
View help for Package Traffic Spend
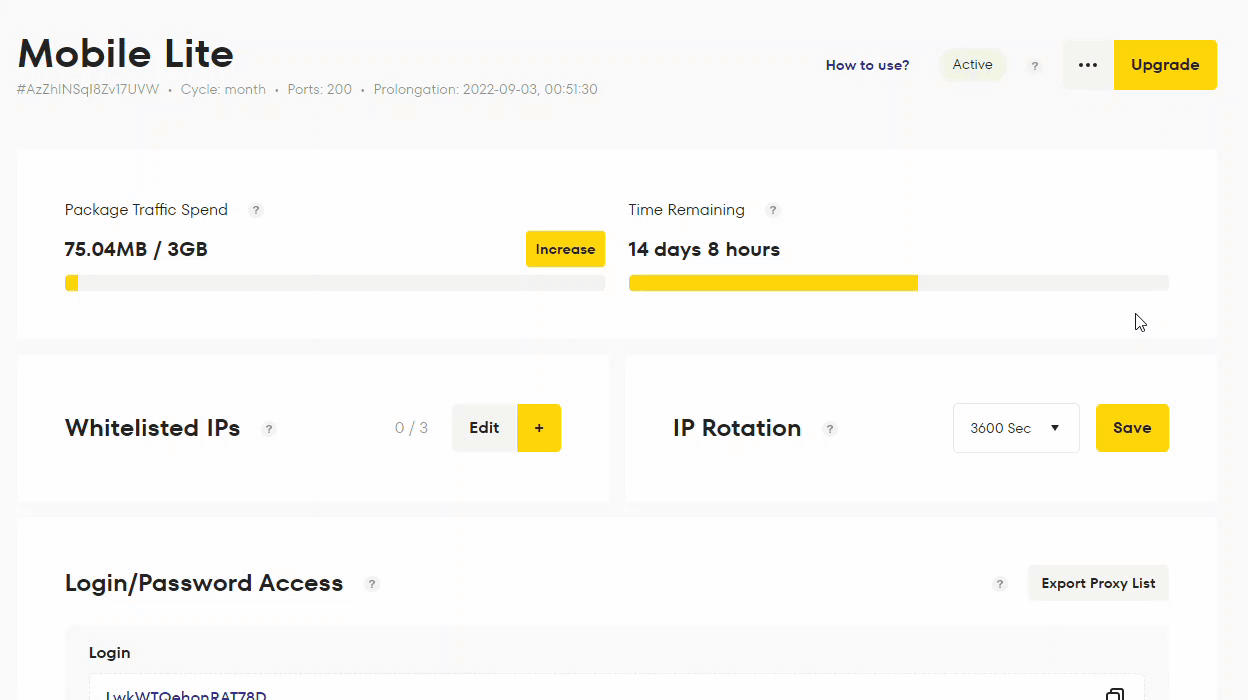(256, 210)
